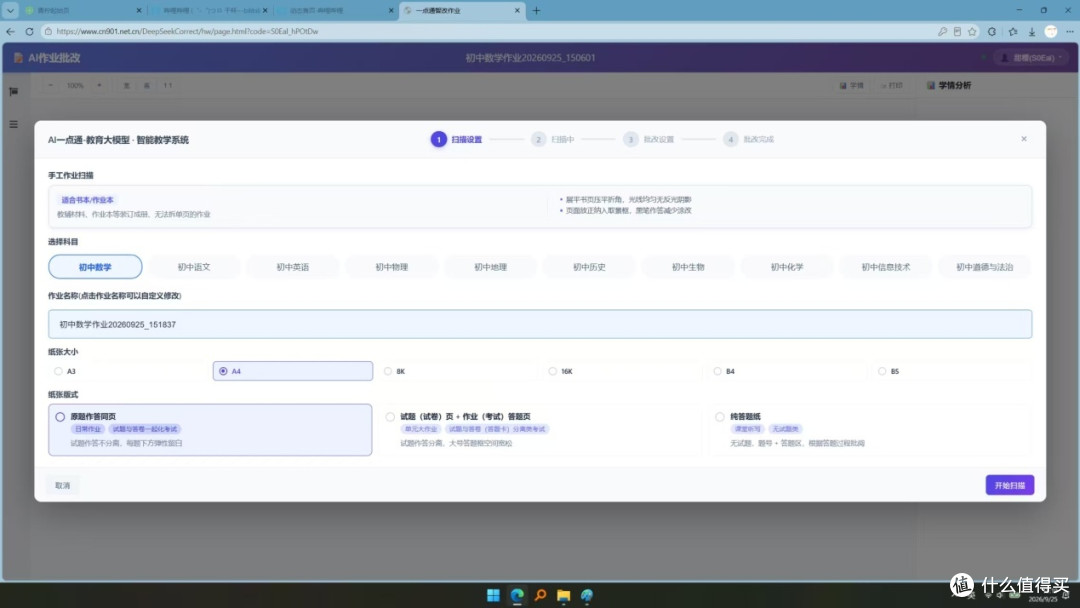Open the browser downloads icon
1080x608 pixels.
[1032, 32]
